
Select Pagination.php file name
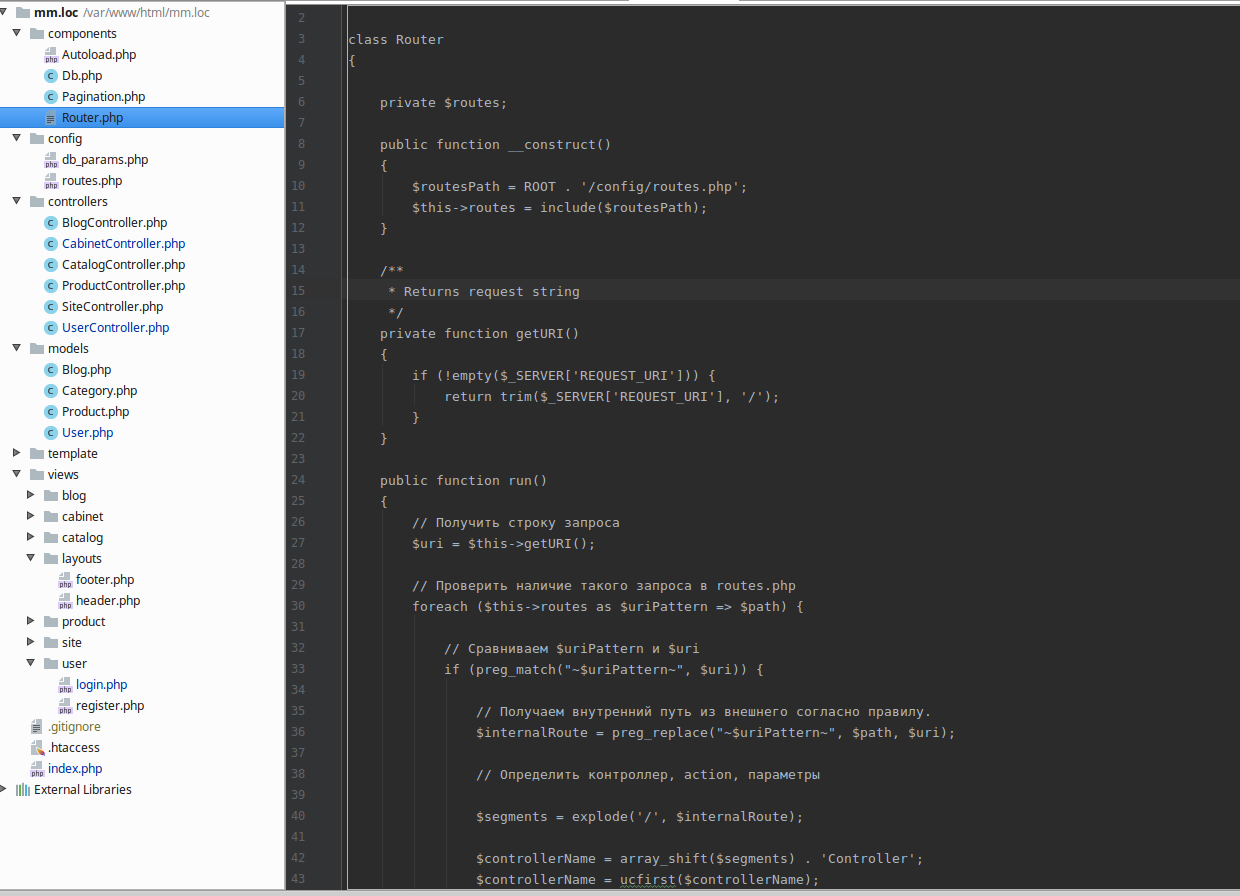pyautogui.click(x=103, y=97)
